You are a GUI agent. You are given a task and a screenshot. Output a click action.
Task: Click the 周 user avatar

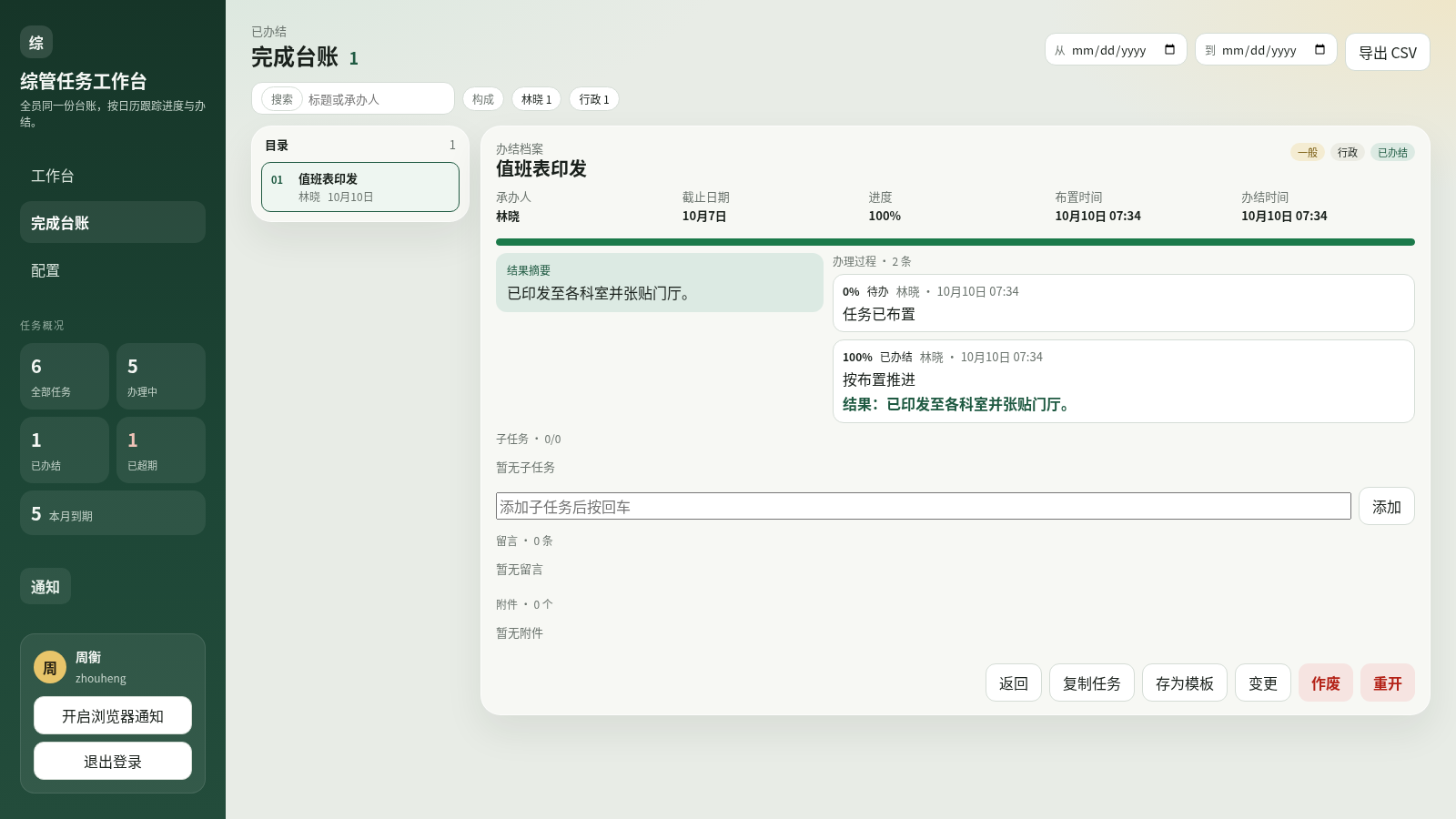coord(50,667)
